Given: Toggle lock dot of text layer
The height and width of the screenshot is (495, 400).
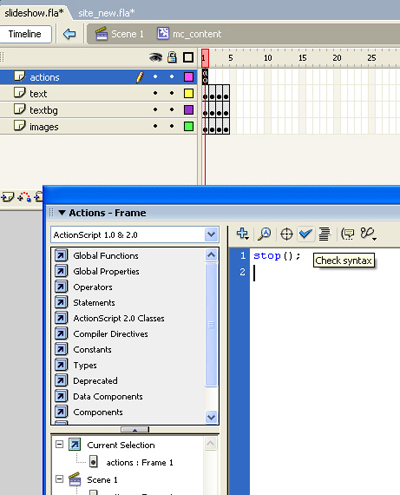Looking at the screenshot, I should click(x=172, y=93).
